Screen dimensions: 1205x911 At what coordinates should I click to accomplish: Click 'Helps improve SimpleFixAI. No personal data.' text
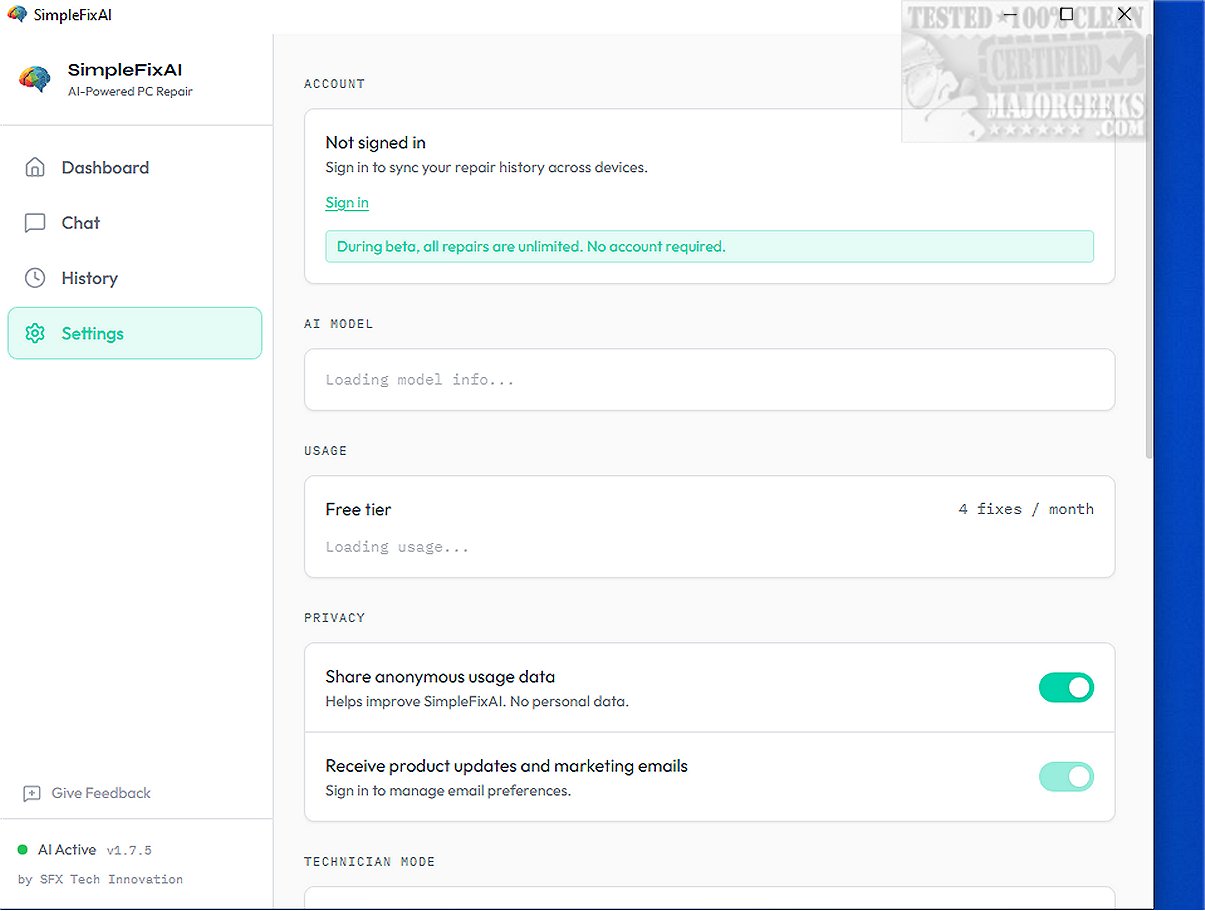point(477,702)
